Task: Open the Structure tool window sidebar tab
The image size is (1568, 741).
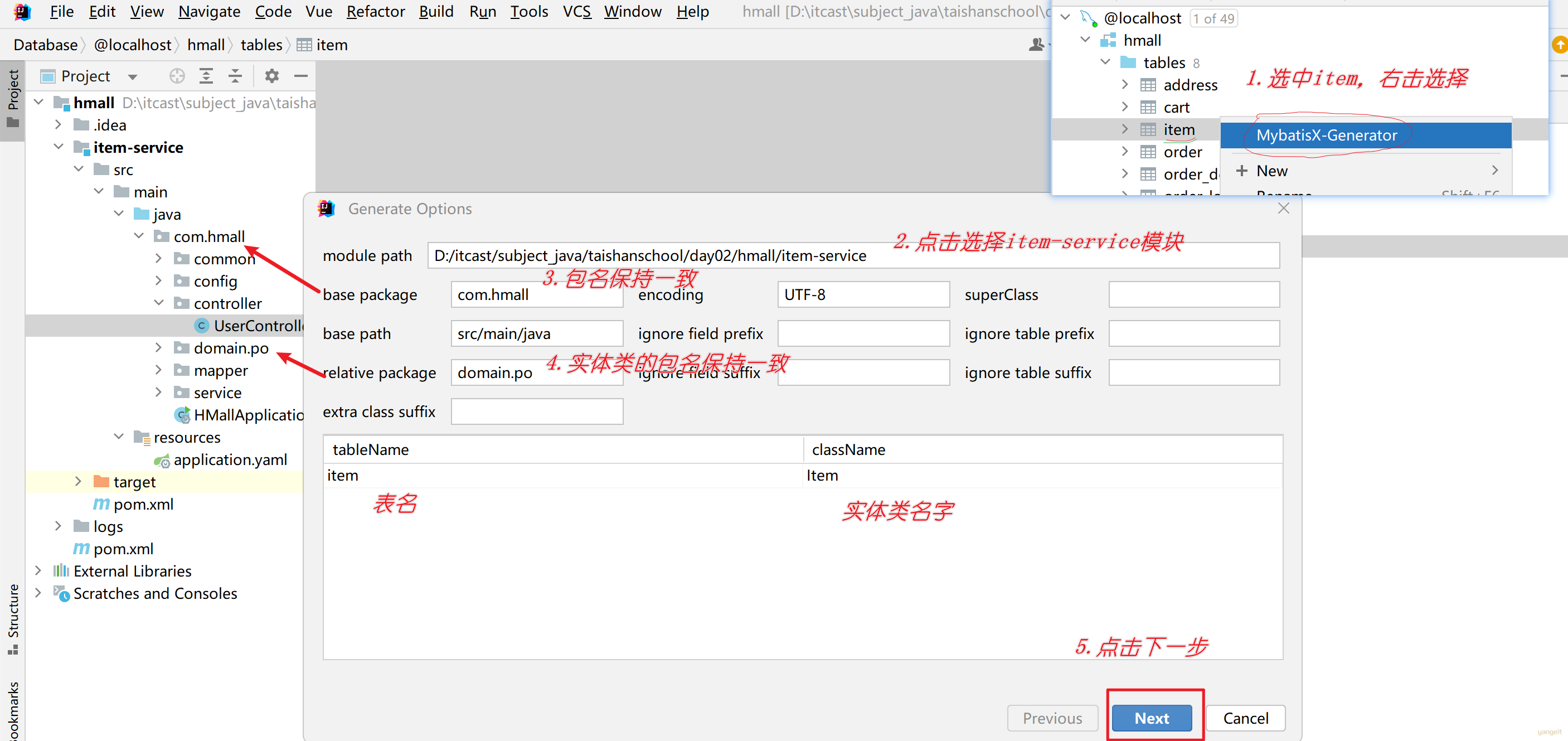Action: click(x=13, y=619)
